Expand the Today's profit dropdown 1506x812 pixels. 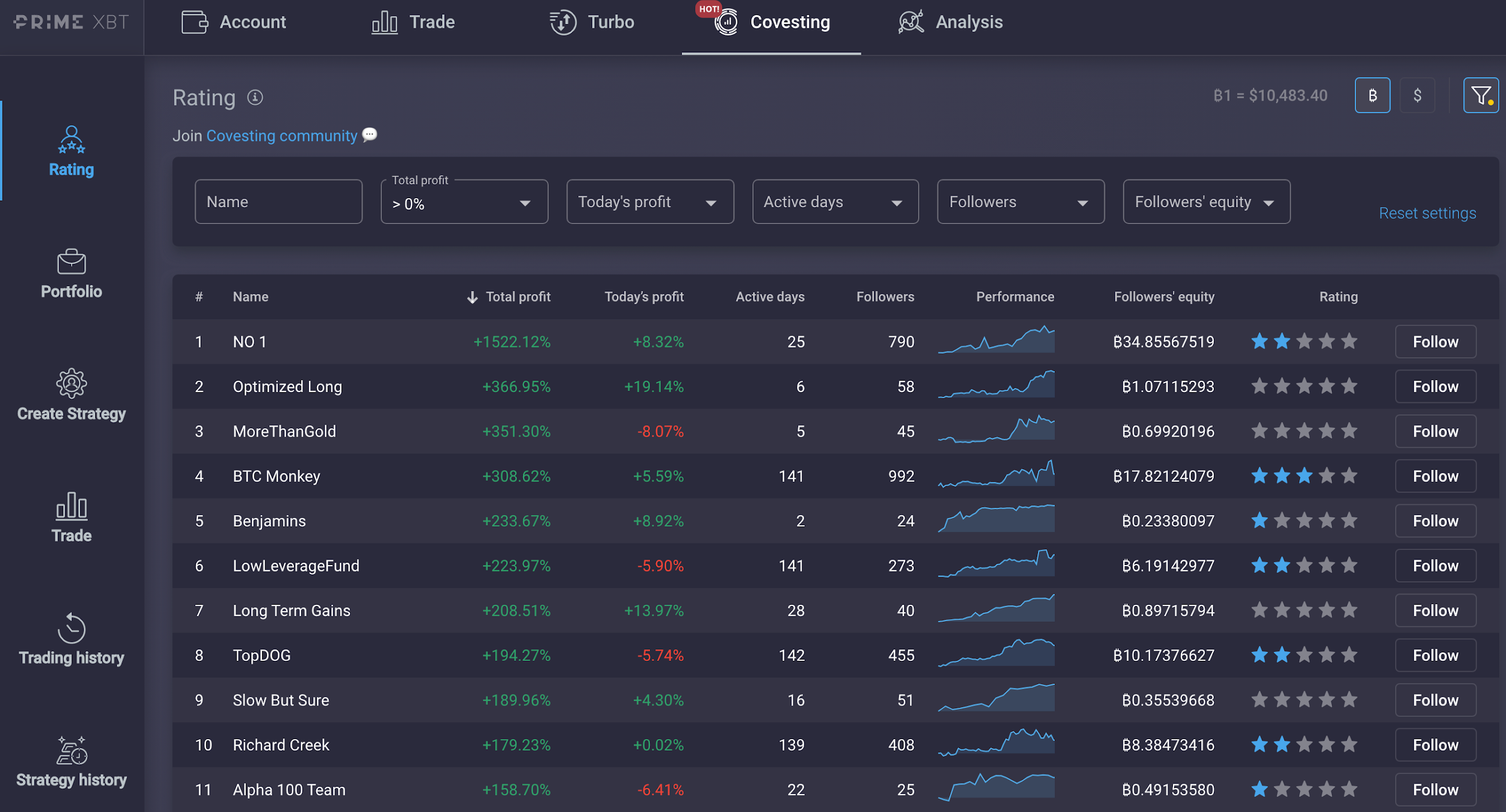pos(648,201)
